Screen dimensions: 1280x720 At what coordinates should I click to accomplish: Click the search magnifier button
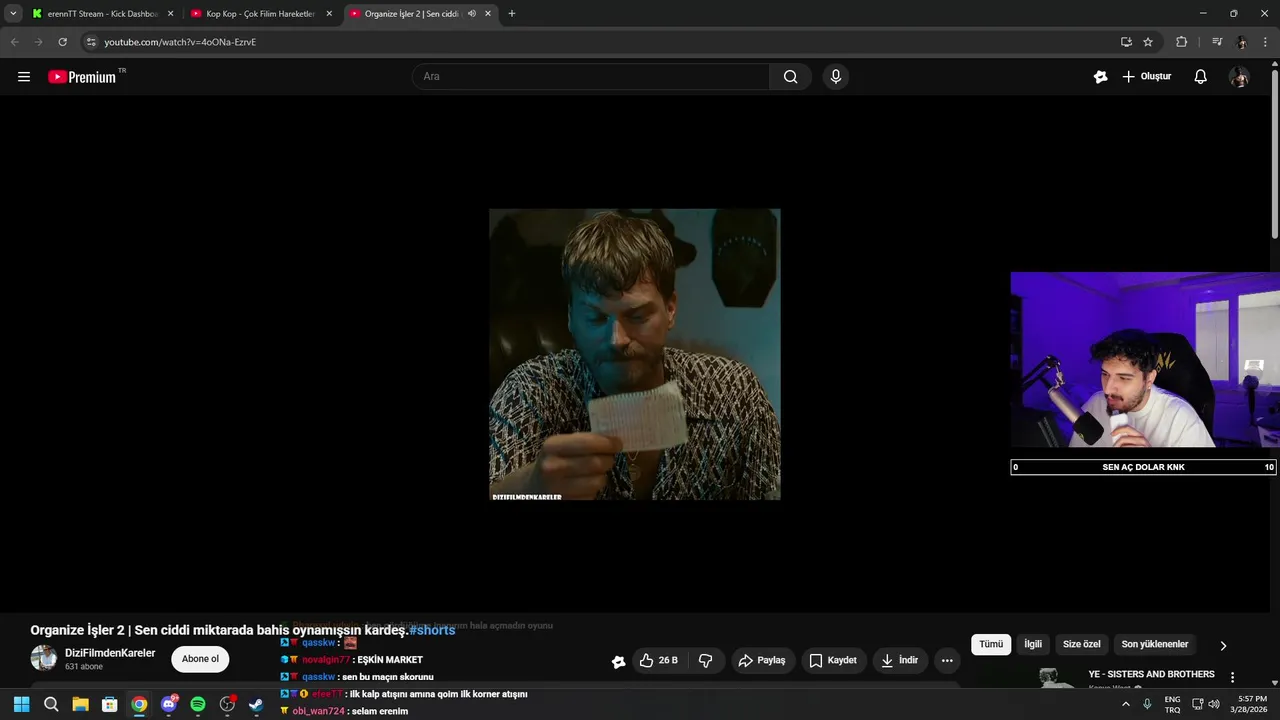790,77
